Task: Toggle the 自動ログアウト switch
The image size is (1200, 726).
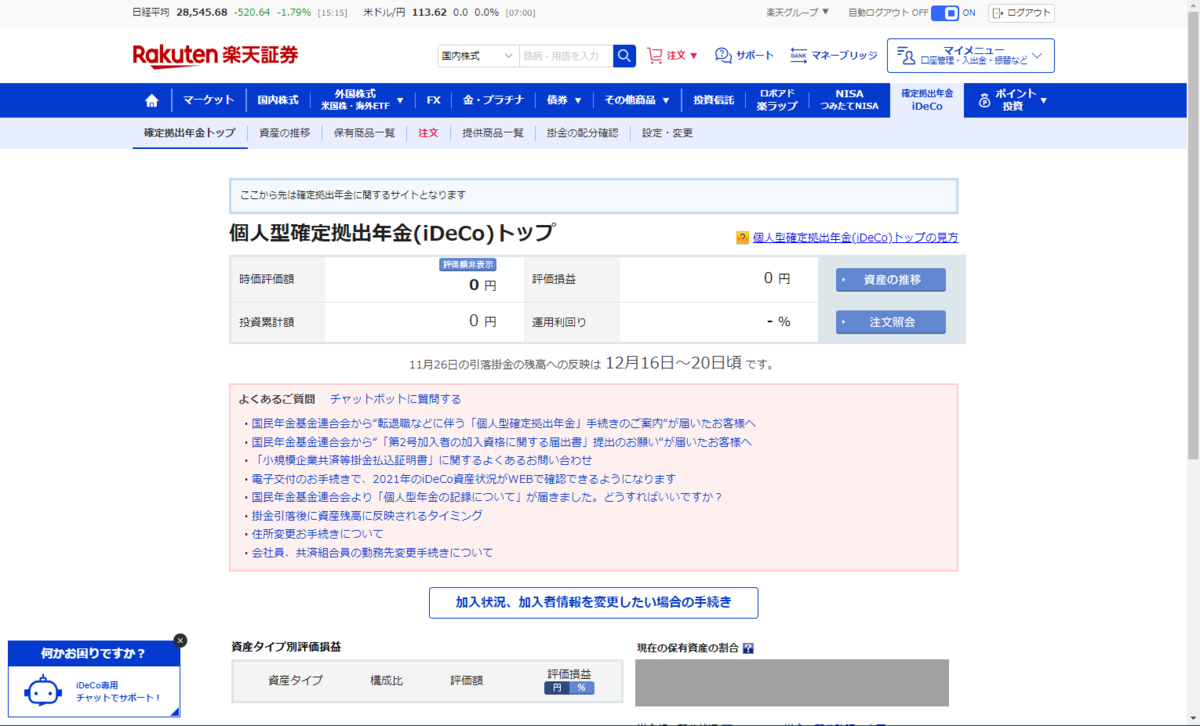Action: (945, 13)
